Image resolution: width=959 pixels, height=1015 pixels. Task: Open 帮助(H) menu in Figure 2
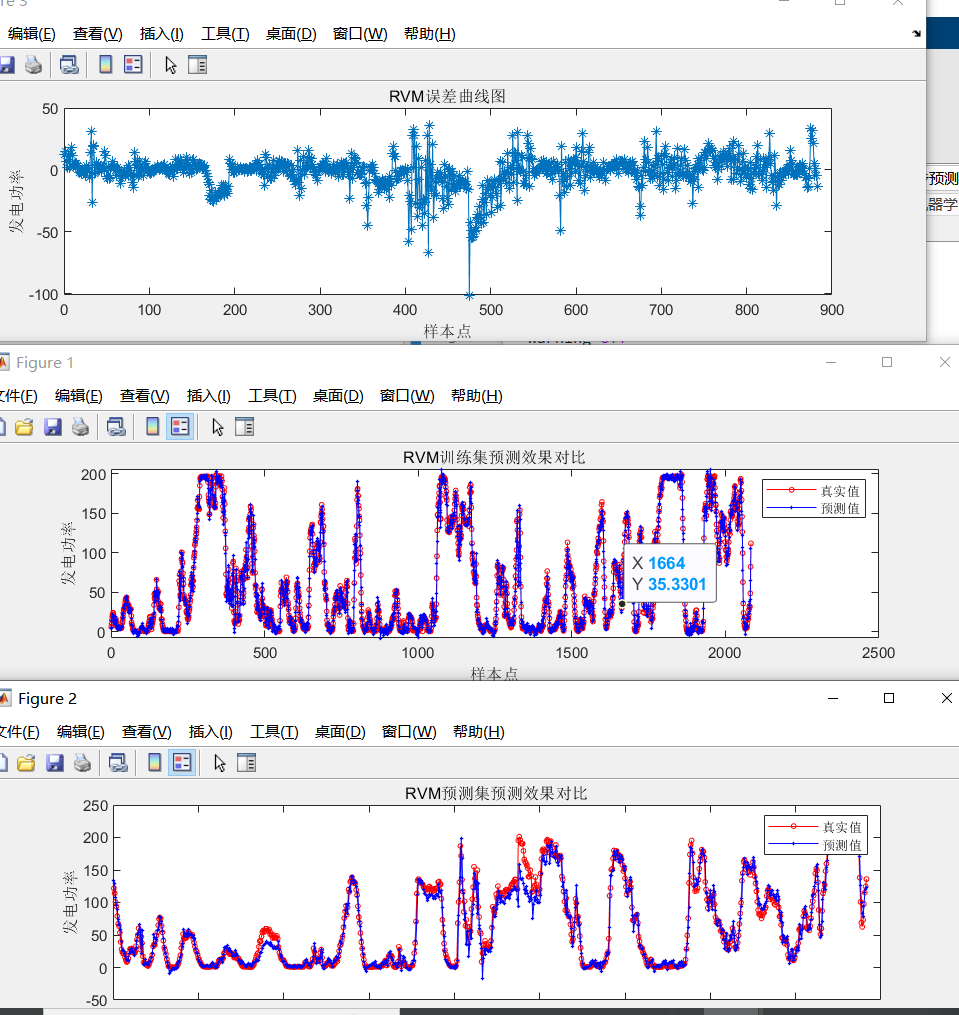[478, 731]
